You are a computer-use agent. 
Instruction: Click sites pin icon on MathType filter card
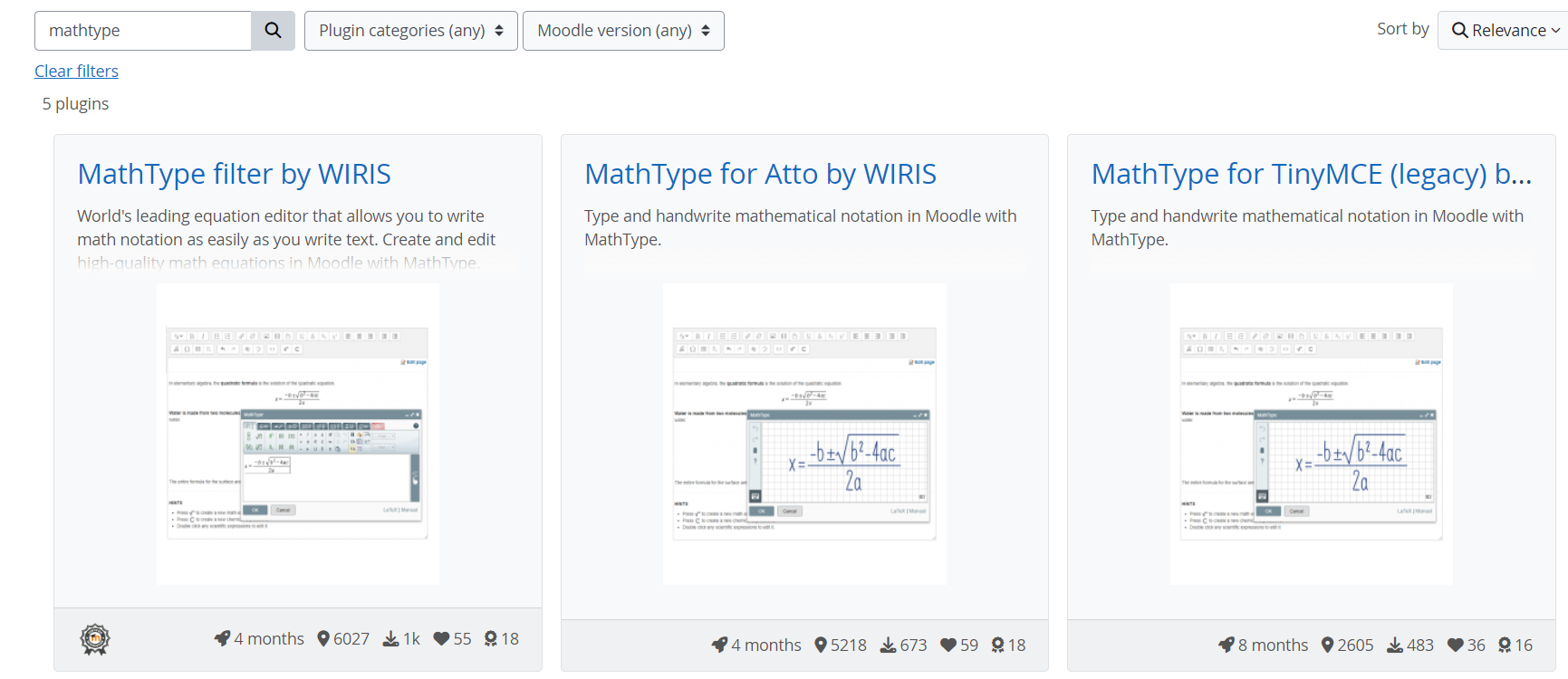pos(323,638)
